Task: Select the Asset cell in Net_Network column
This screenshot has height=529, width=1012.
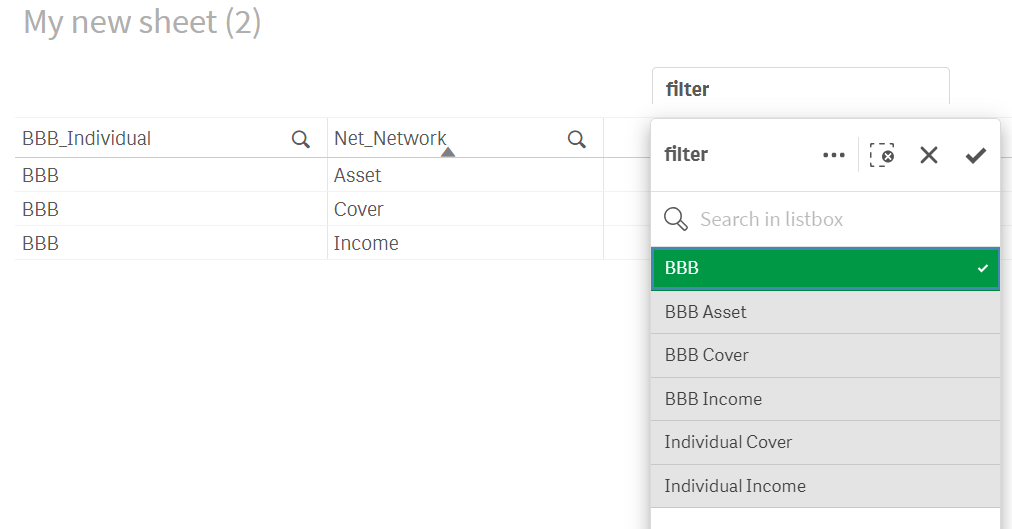Action: point(358,175)
